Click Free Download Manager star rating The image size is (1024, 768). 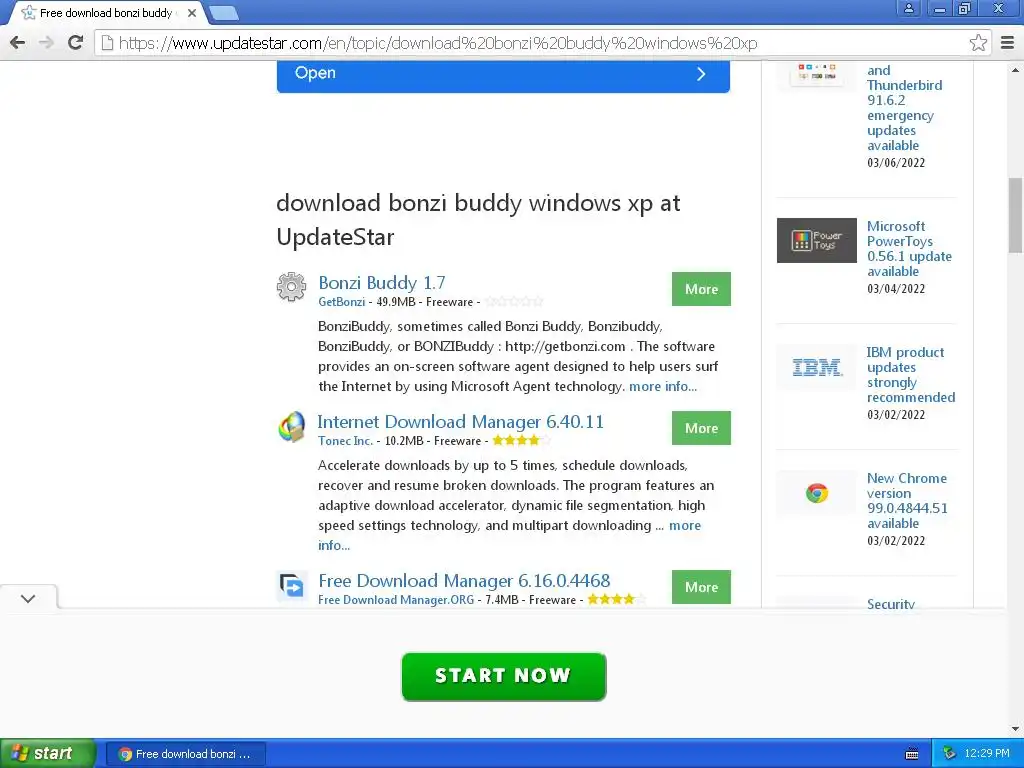(x=616, y=600)
